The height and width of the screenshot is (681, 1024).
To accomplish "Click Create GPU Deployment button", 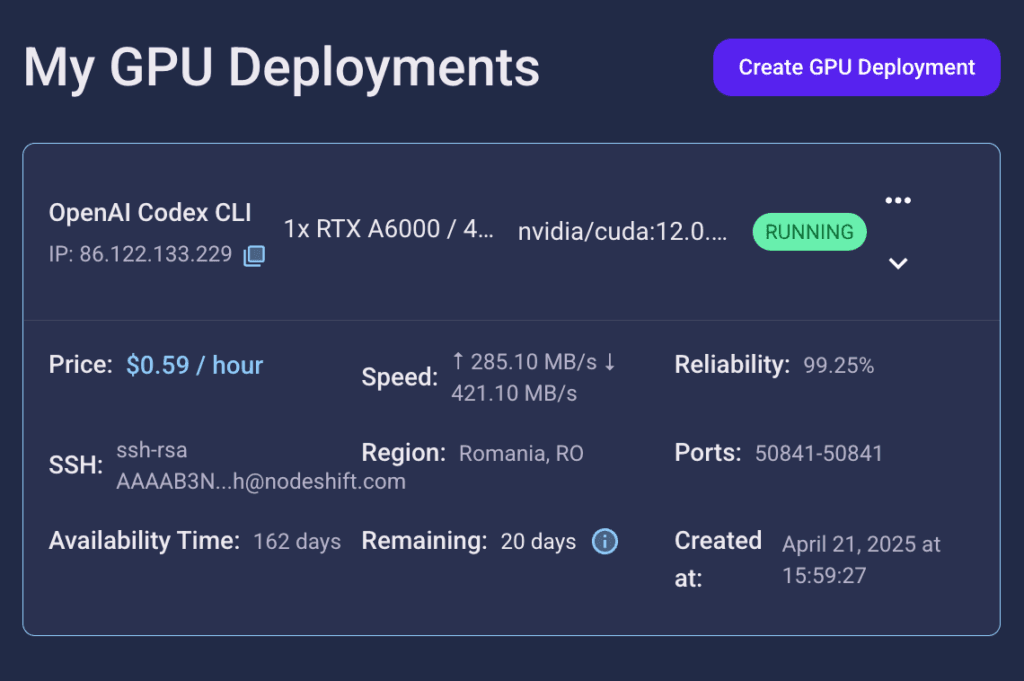I will pyautogui.click(x=857, y=67).
